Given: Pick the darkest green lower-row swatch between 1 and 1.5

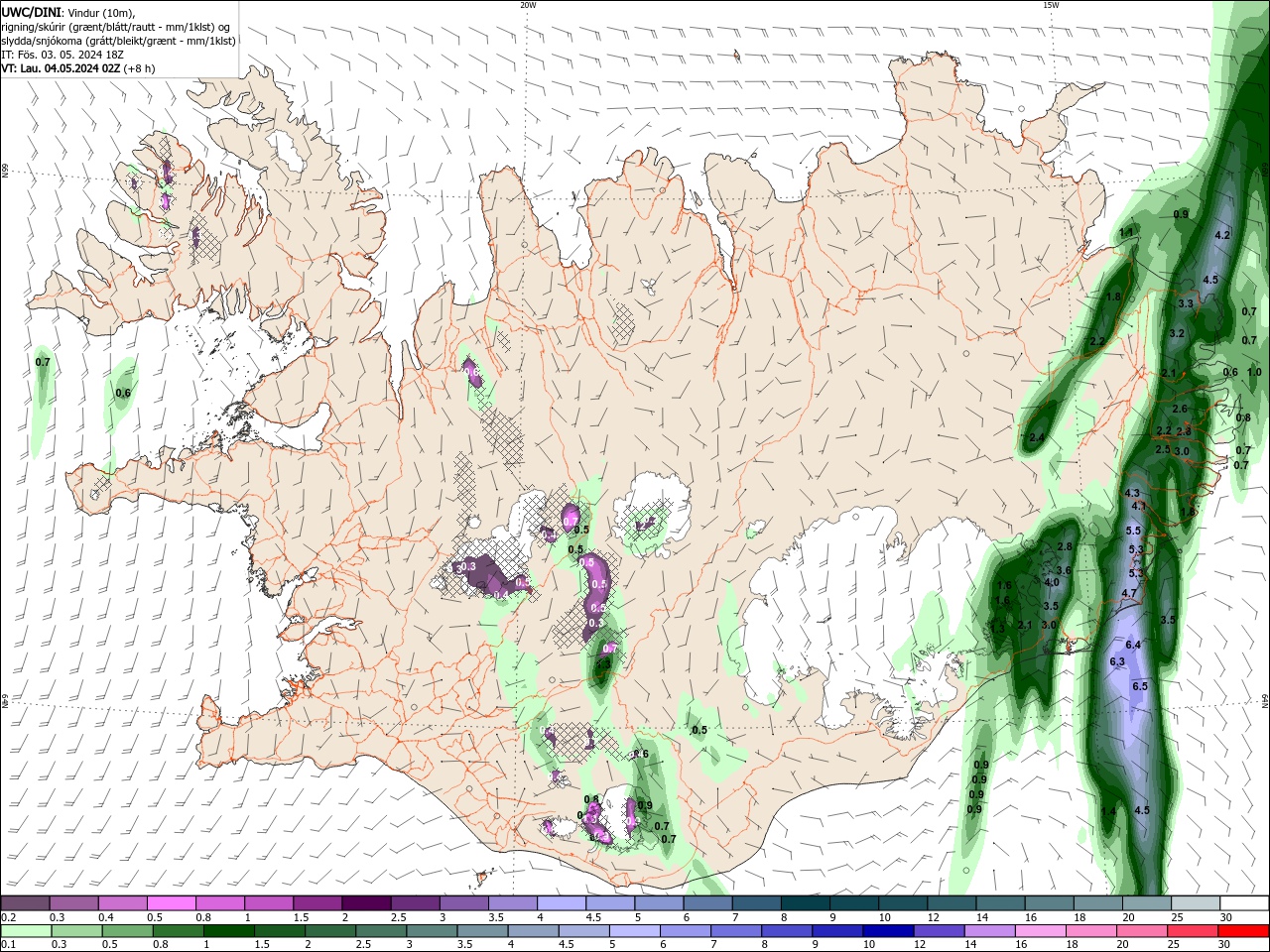Looking at the screenshot, I should point(228,931).
